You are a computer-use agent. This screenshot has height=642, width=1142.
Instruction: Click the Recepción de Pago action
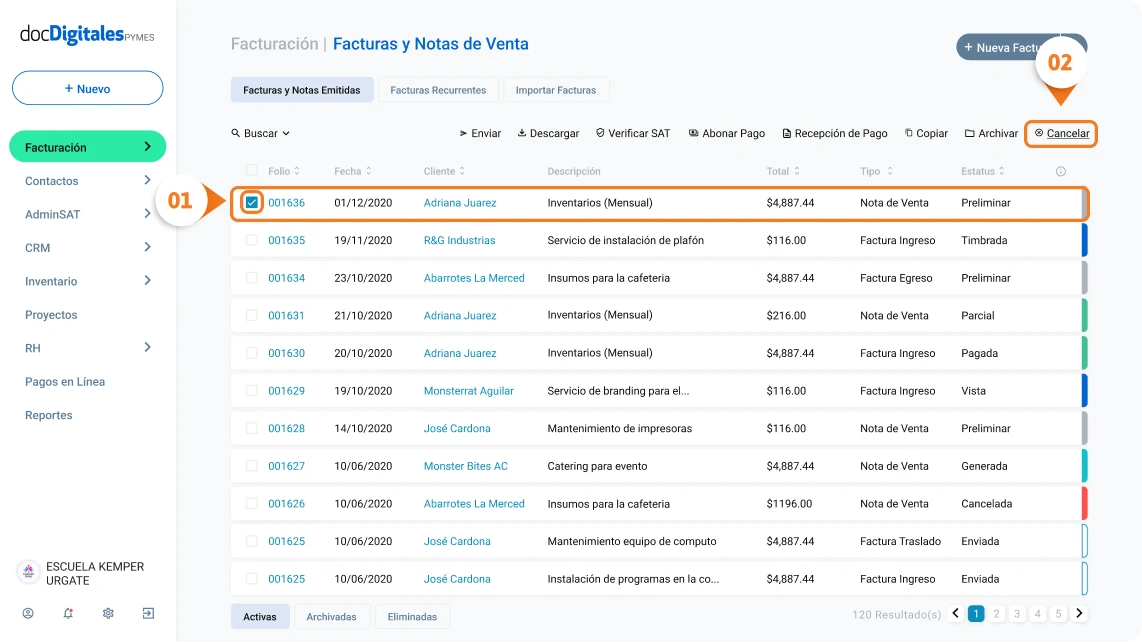835,133
